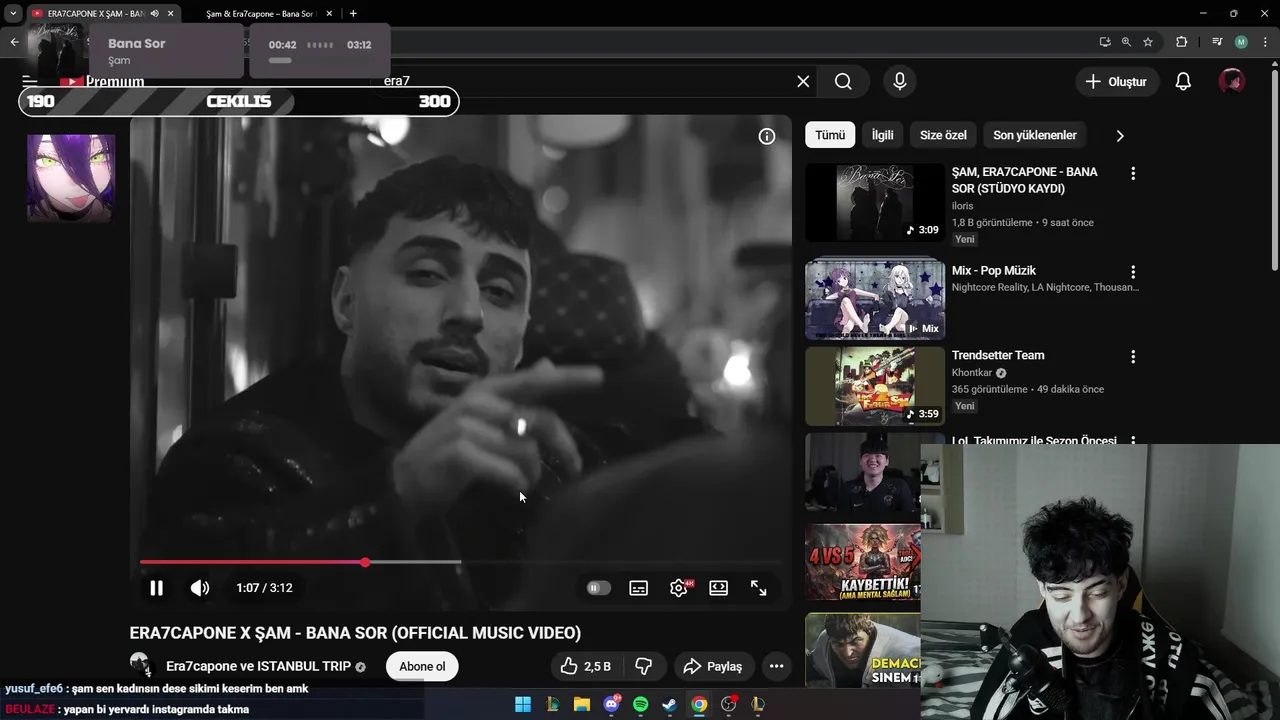Open the media controls music icon
Image resolution: width=1280 pixels, height=720 pixels.
tap(1217, 42)
